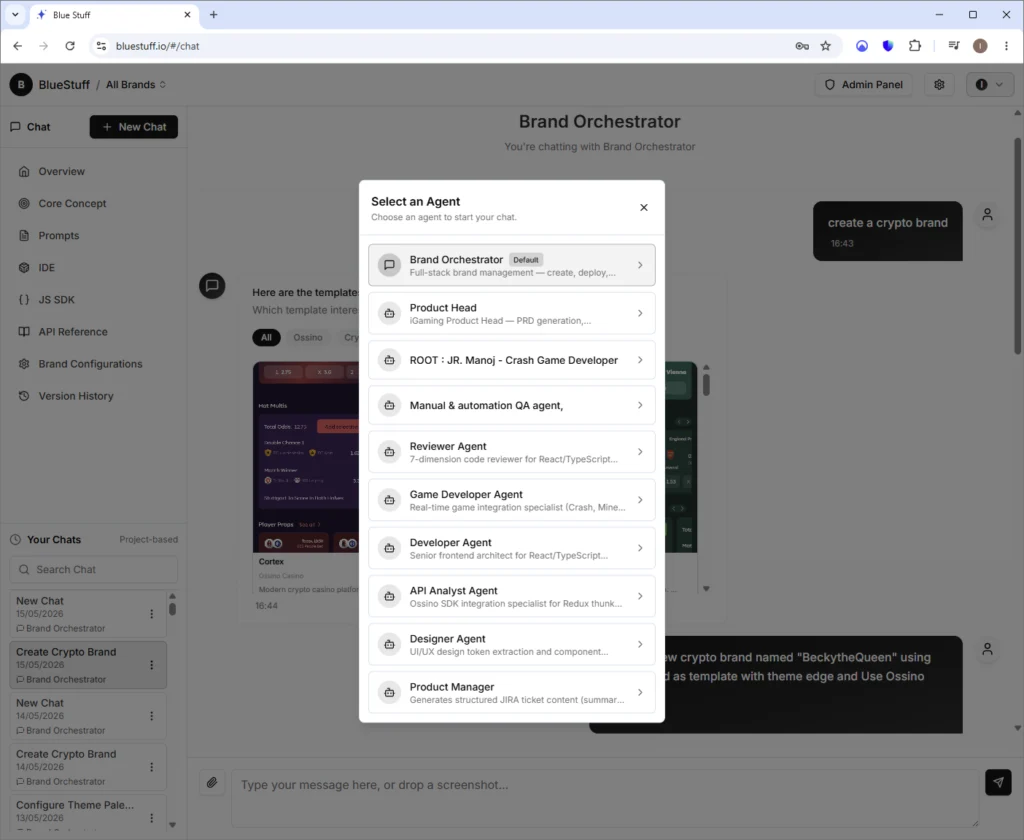This screenshot has height=840, width=1024.
Task: Open IDE section
Action: pos(46,268)
